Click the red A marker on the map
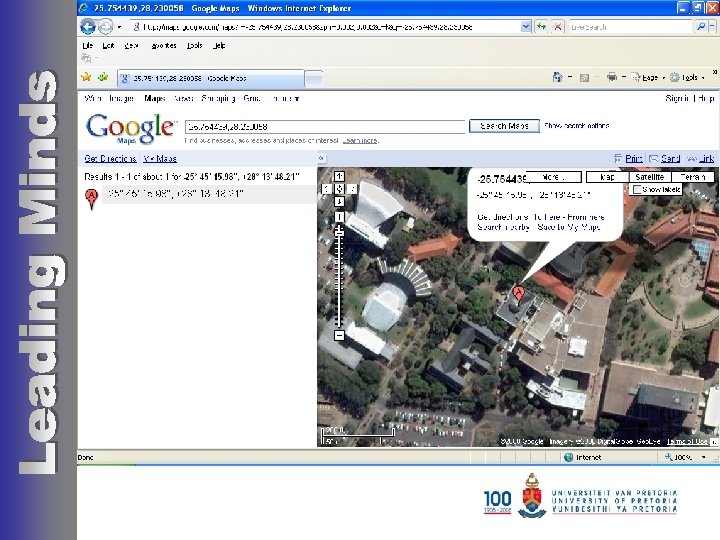720x540 pixels. (518, 295)
